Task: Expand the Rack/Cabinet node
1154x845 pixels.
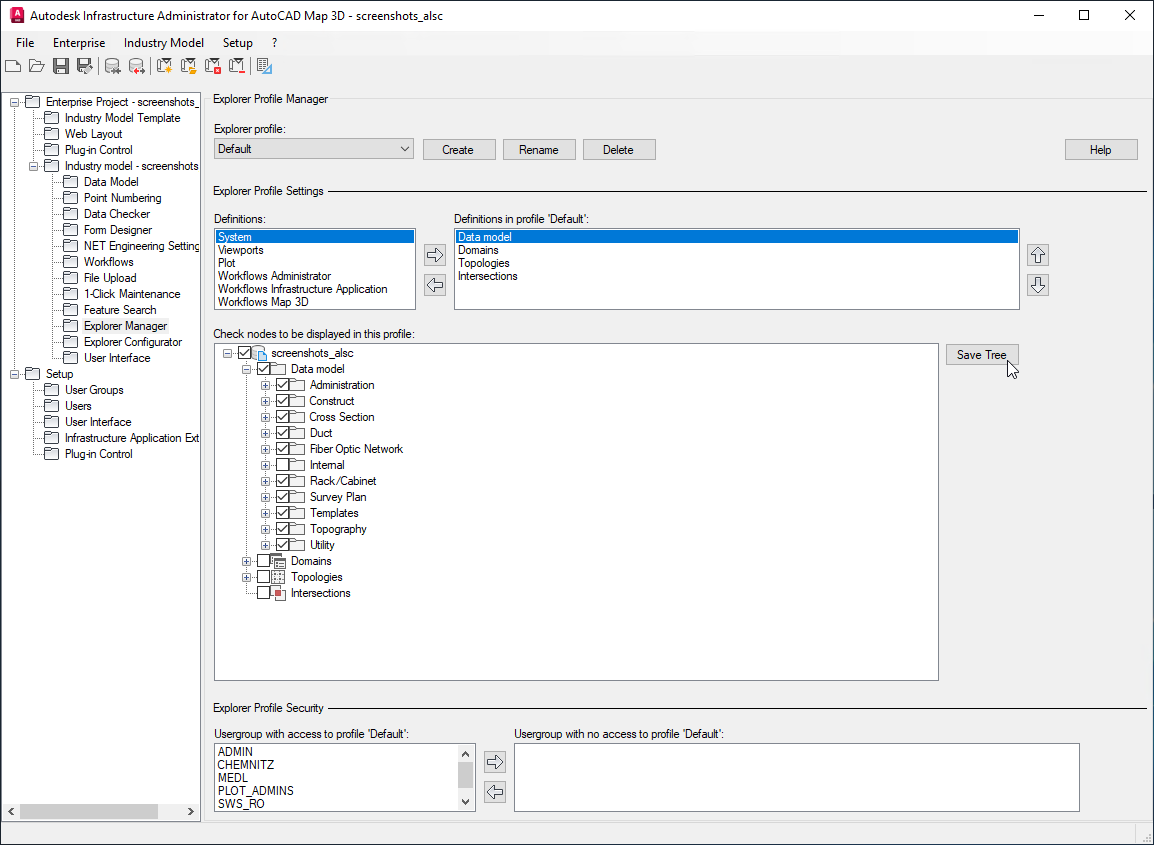Action: coord(266,481)
